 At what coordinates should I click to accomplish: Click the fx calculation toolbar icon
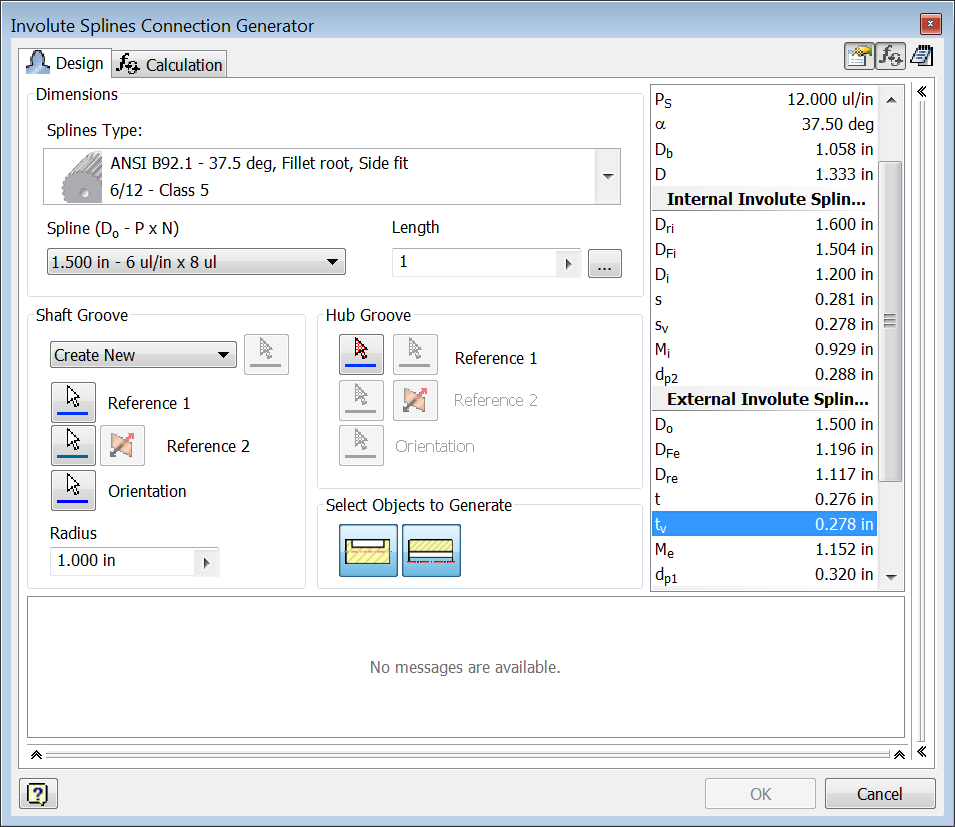tap(889, 56)
